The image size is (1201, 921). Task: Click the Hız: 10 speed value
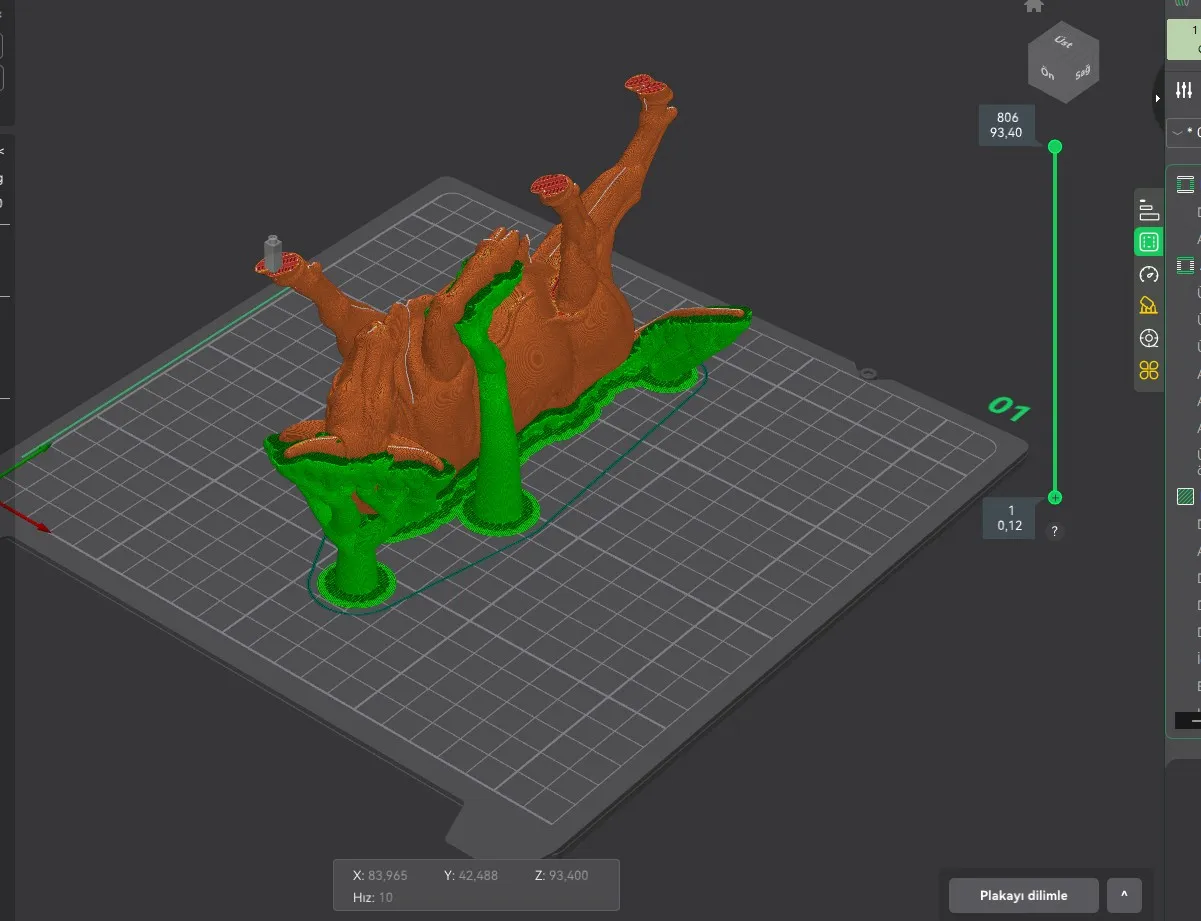(372, 897)
